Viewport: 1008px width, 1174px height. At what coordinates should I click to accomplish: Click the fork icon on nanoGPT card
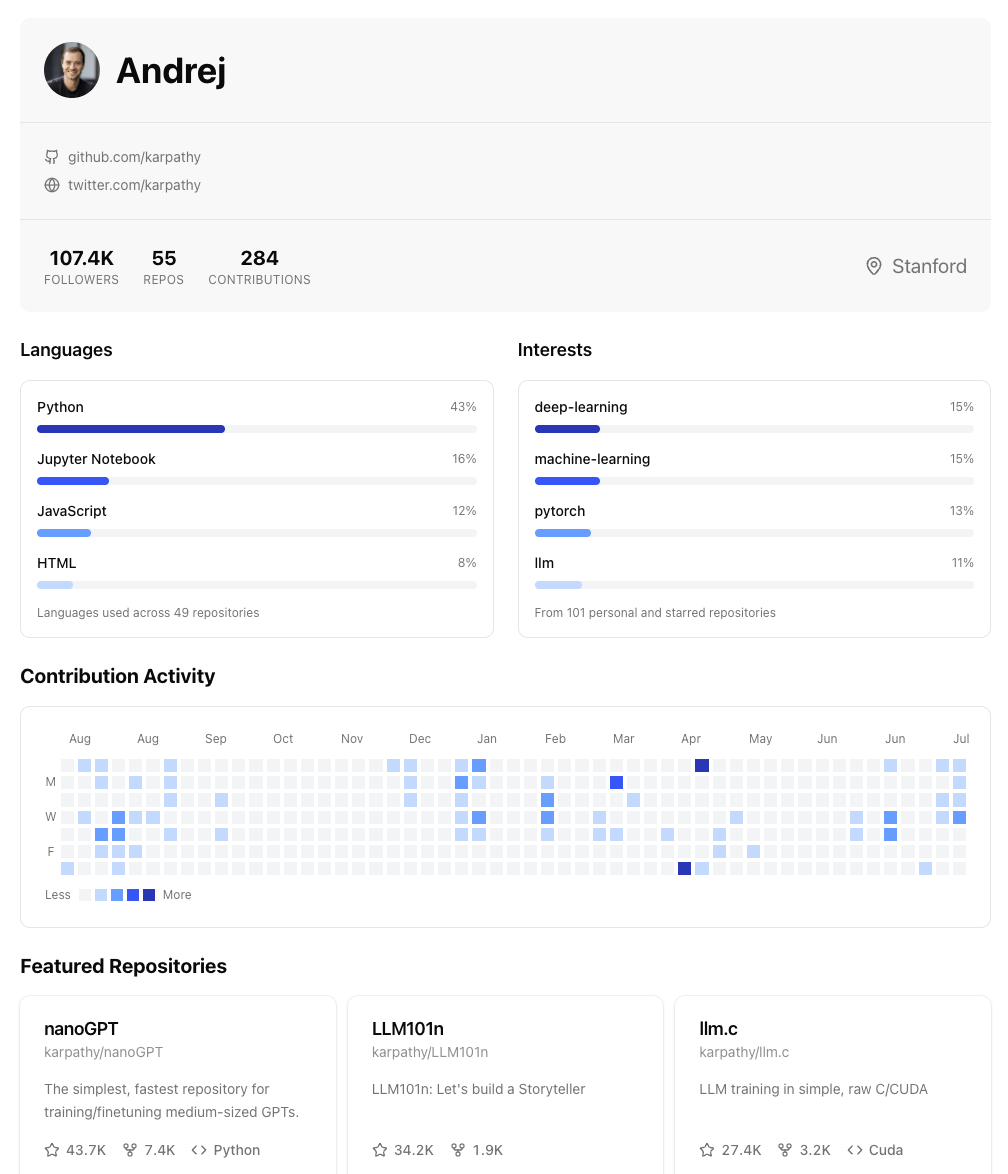[x=130, y=1150]
